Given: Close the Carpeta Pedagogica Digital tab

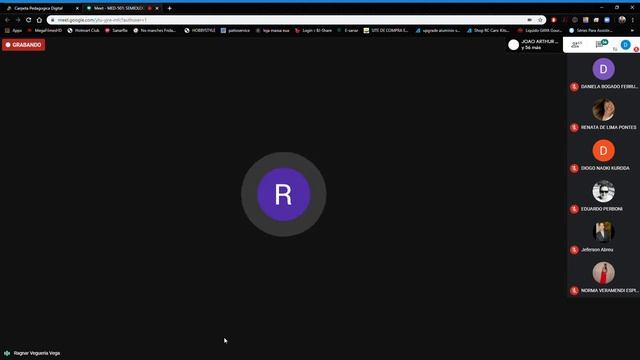Looking at the screenshot, I should click(x=77, y=8).
